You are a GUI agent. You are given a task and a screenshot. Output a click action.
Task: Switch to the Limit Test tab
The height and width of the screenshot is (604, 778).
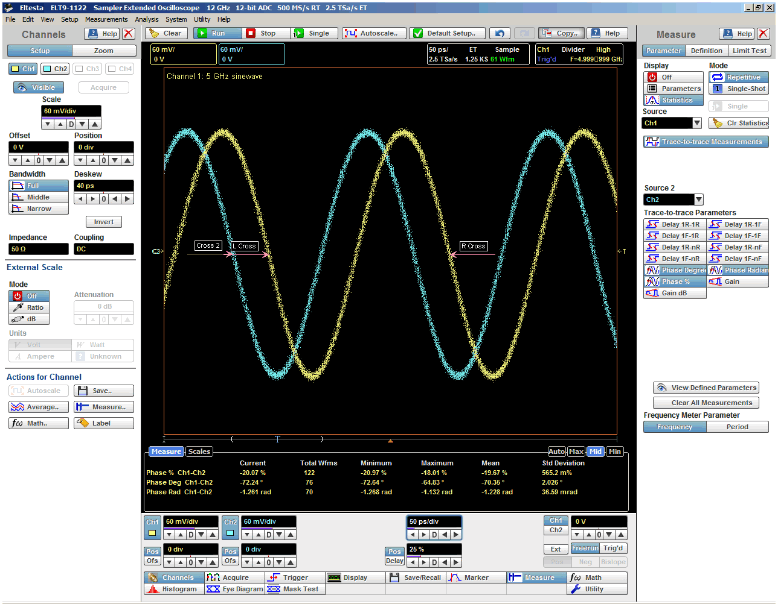[749, 50]
